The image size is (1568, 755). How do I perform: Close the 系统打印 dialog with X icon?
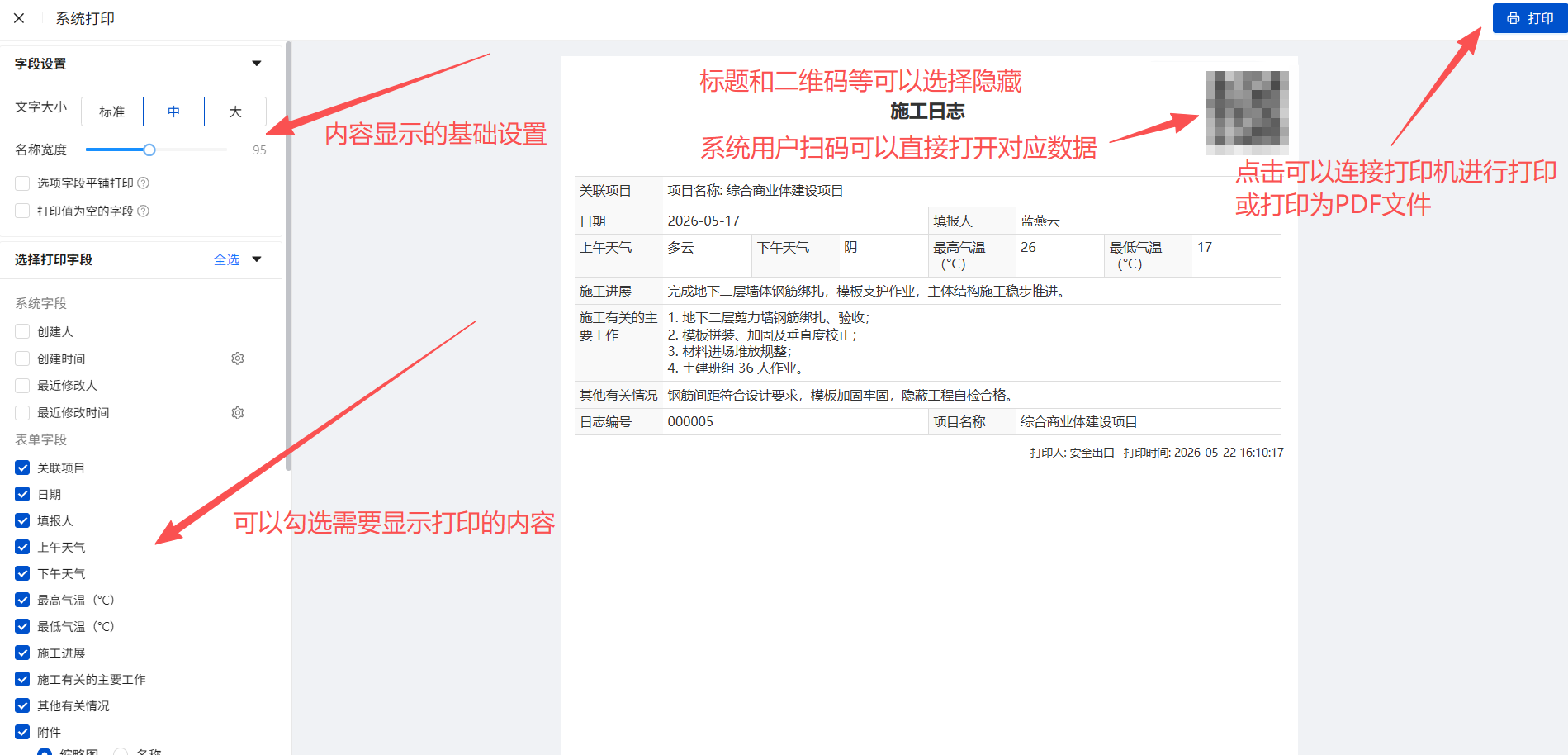[x=19, y=18]
